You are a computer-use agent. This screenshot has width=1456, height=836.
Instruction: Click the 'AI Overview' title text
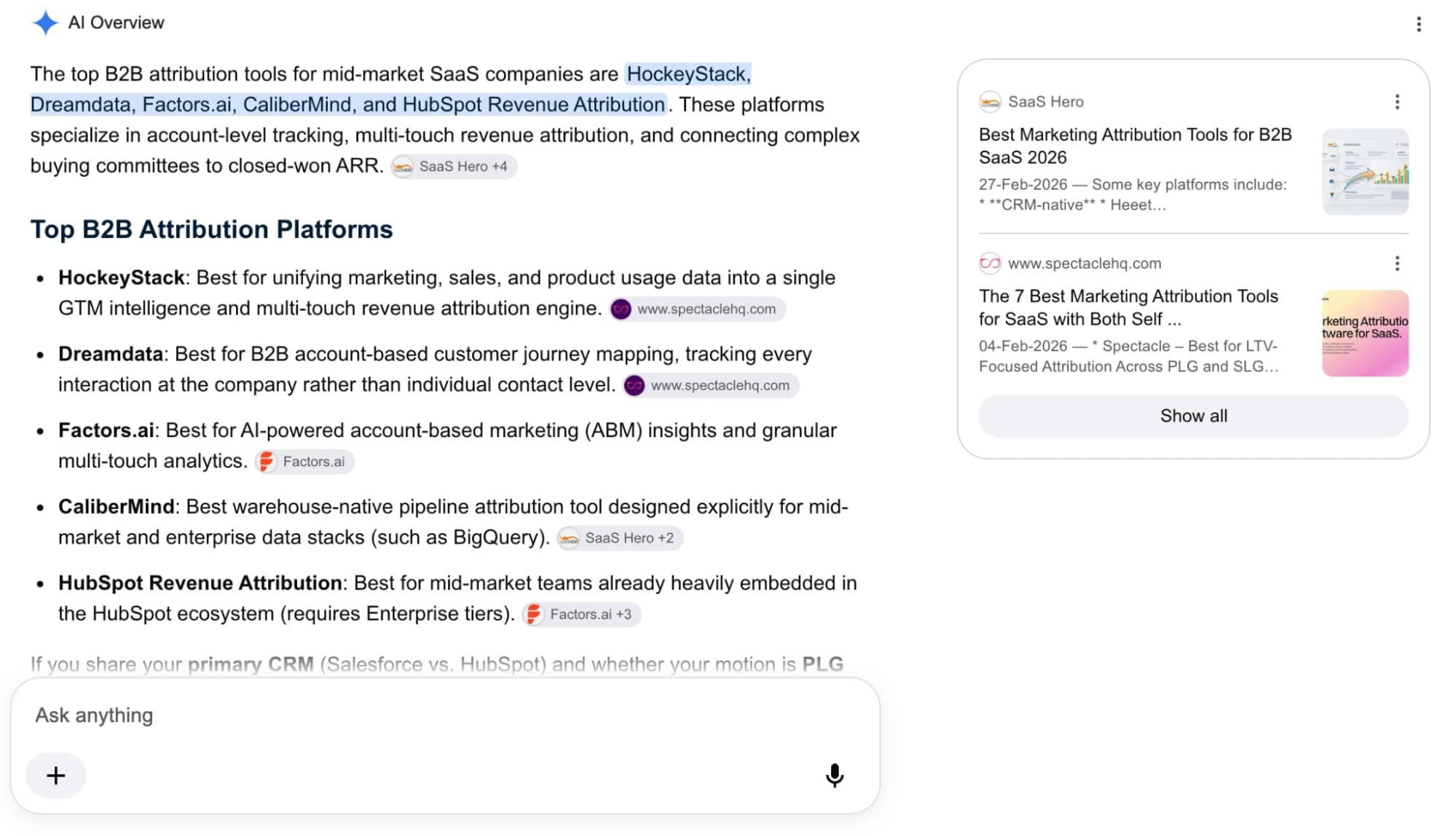[x=116, y=23]
